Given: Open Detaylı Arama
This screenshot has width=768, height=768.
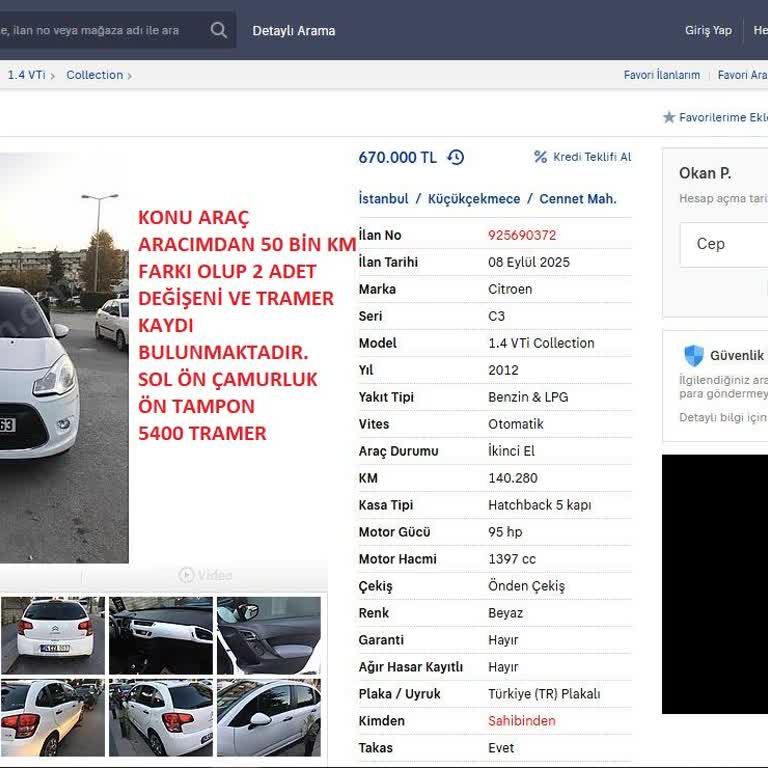Looking at the screenshot, I should click(x=294, y=30).
